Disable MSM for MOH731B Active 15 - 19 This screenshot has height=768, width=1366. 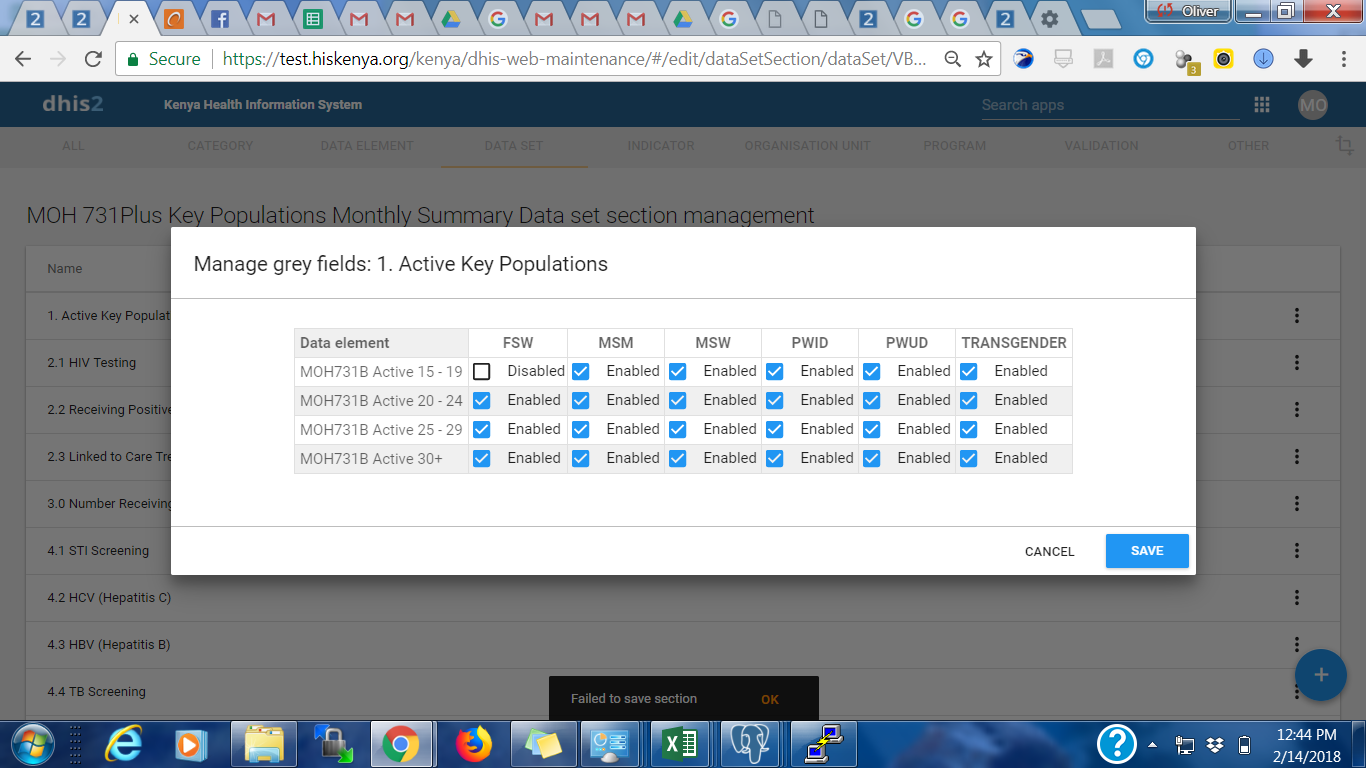(x=580, y=372)
